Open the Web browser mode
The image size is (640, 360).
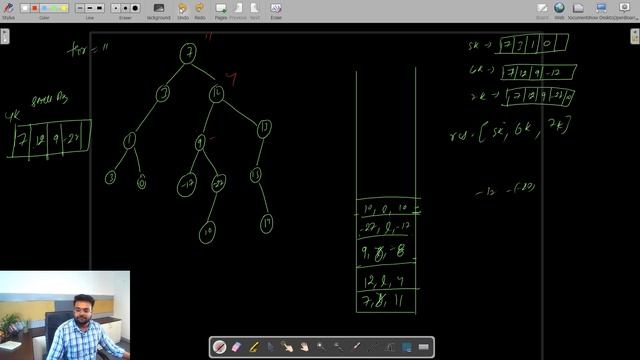[x=559, y=11]
